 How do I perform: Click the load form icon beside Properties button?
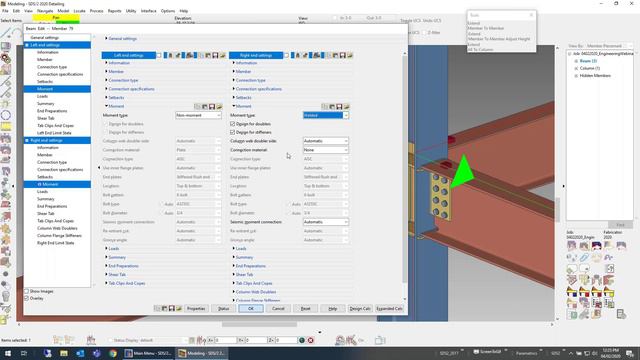pyautogui.click(x=179, y=309)
